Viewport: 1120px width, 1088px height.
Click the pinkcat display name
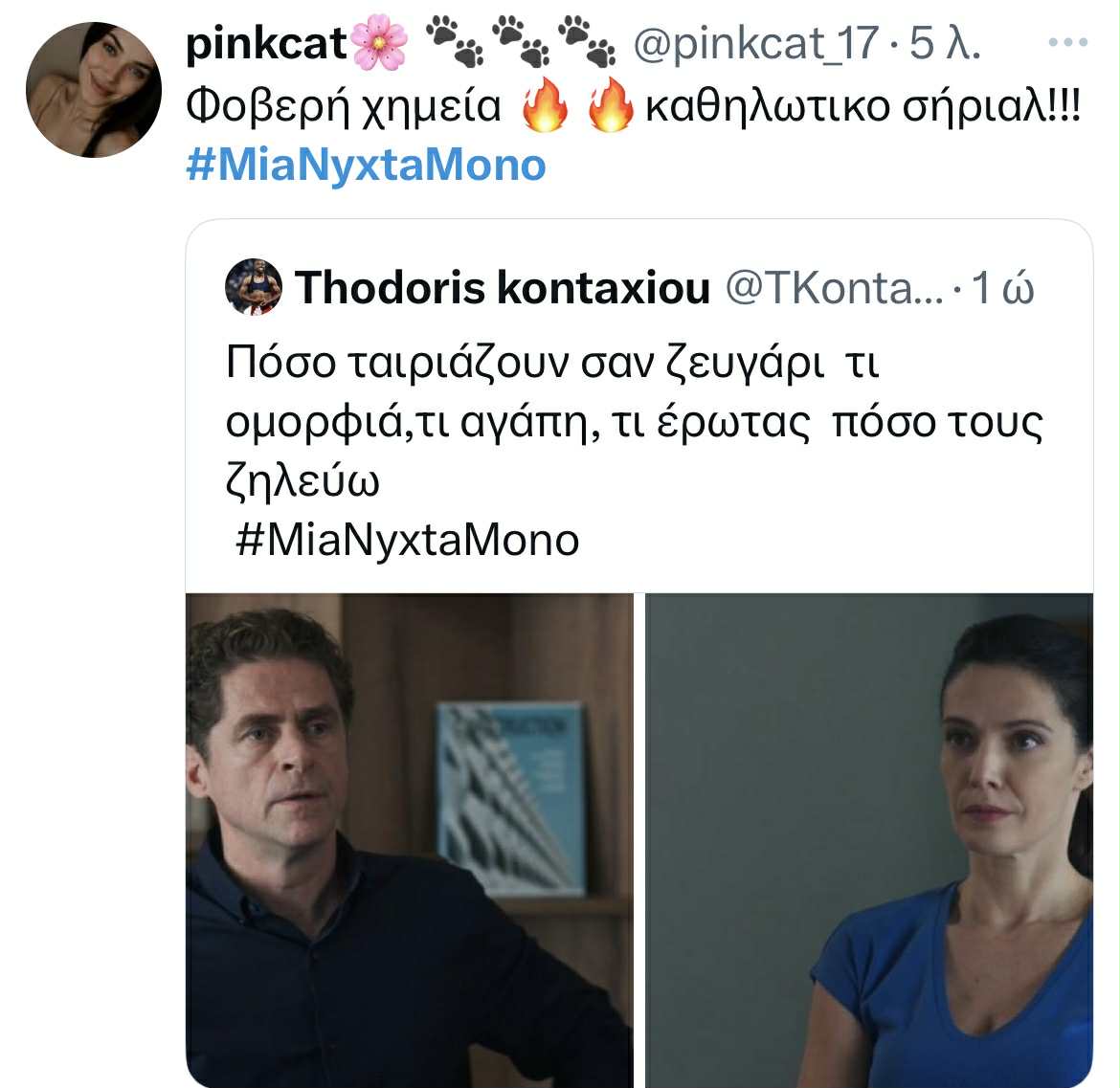tap(266, 43)
